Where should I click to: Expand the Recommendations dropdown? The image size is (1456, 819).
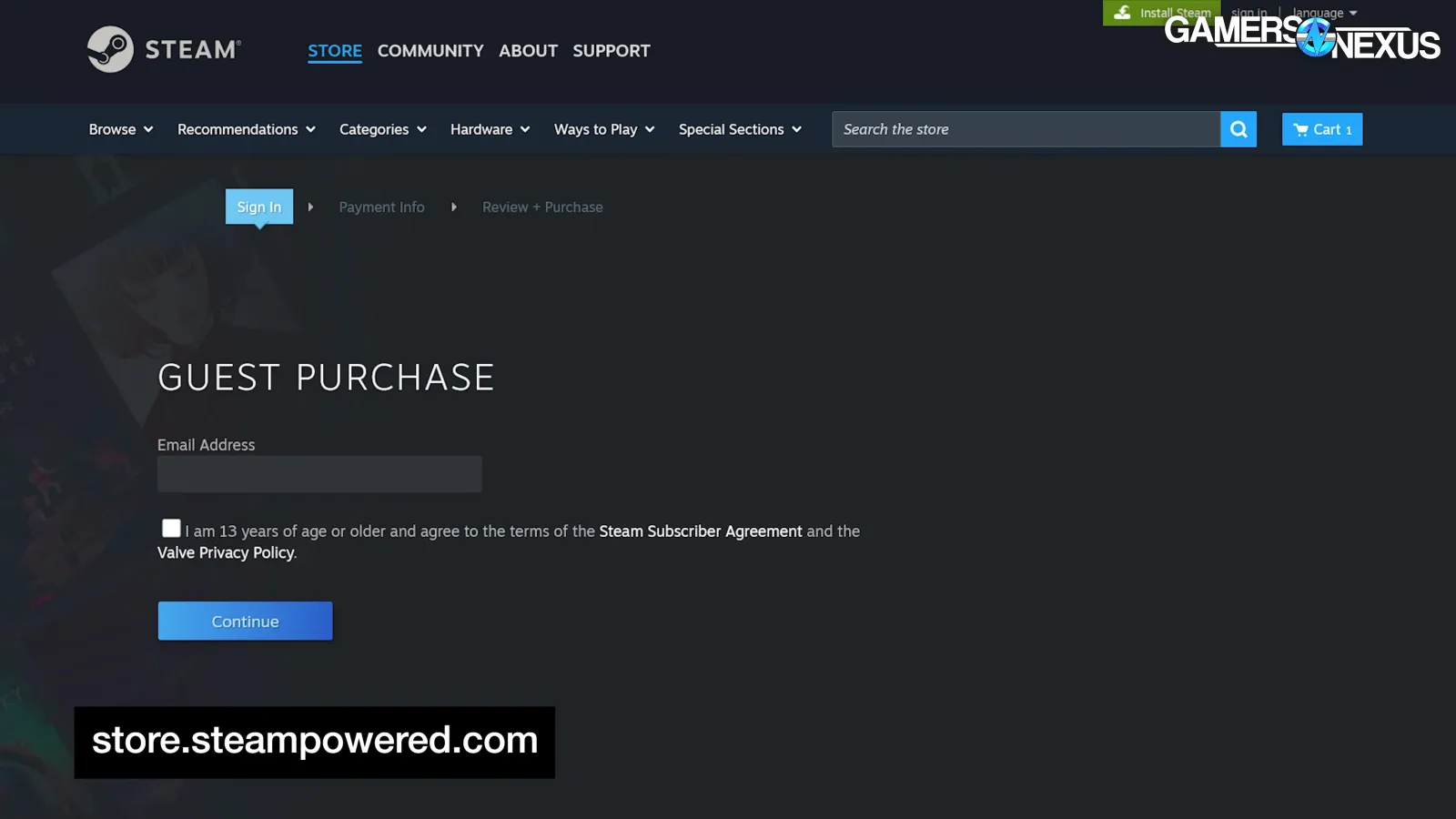[247, 129]
